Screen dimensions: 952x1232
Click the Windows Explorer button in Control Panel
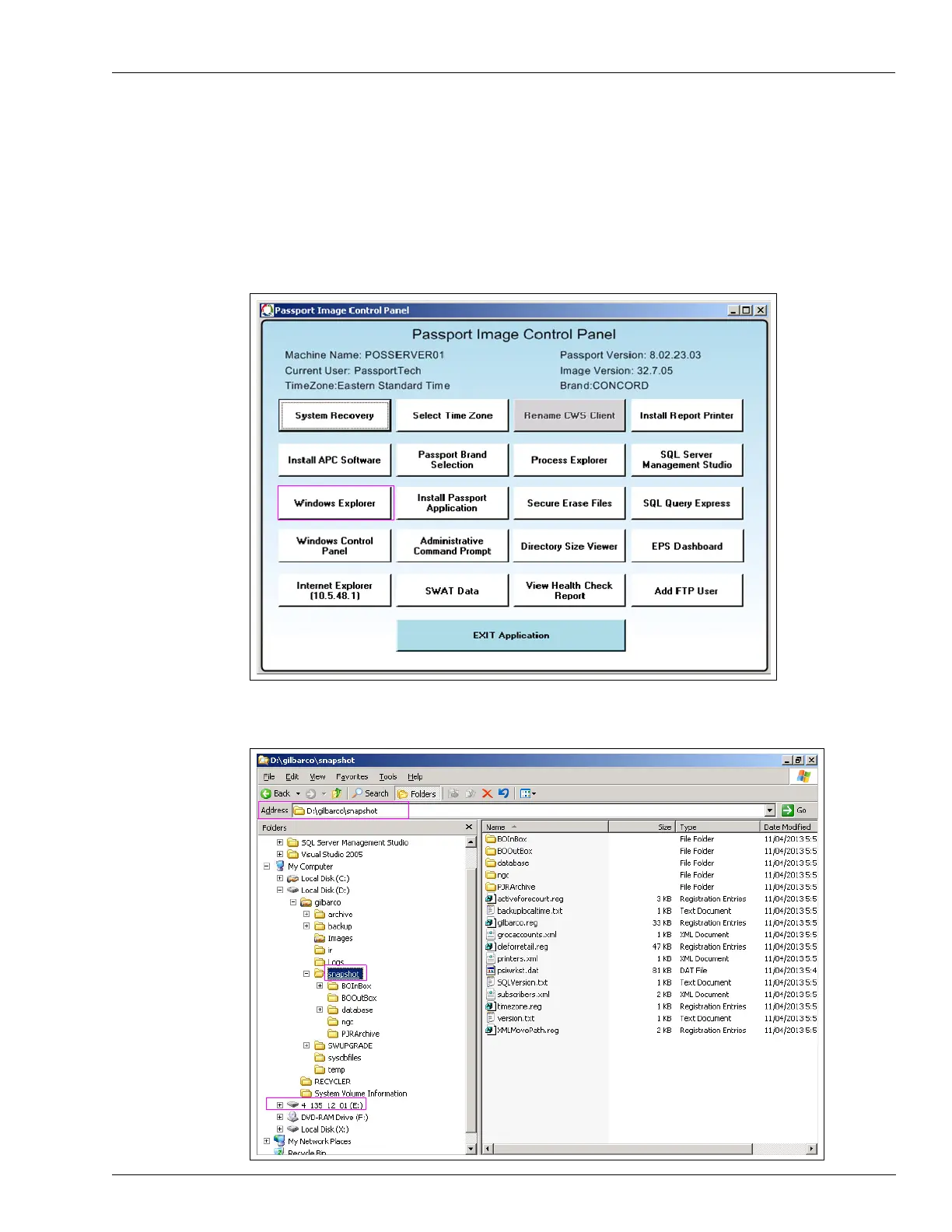coord(335,503)
